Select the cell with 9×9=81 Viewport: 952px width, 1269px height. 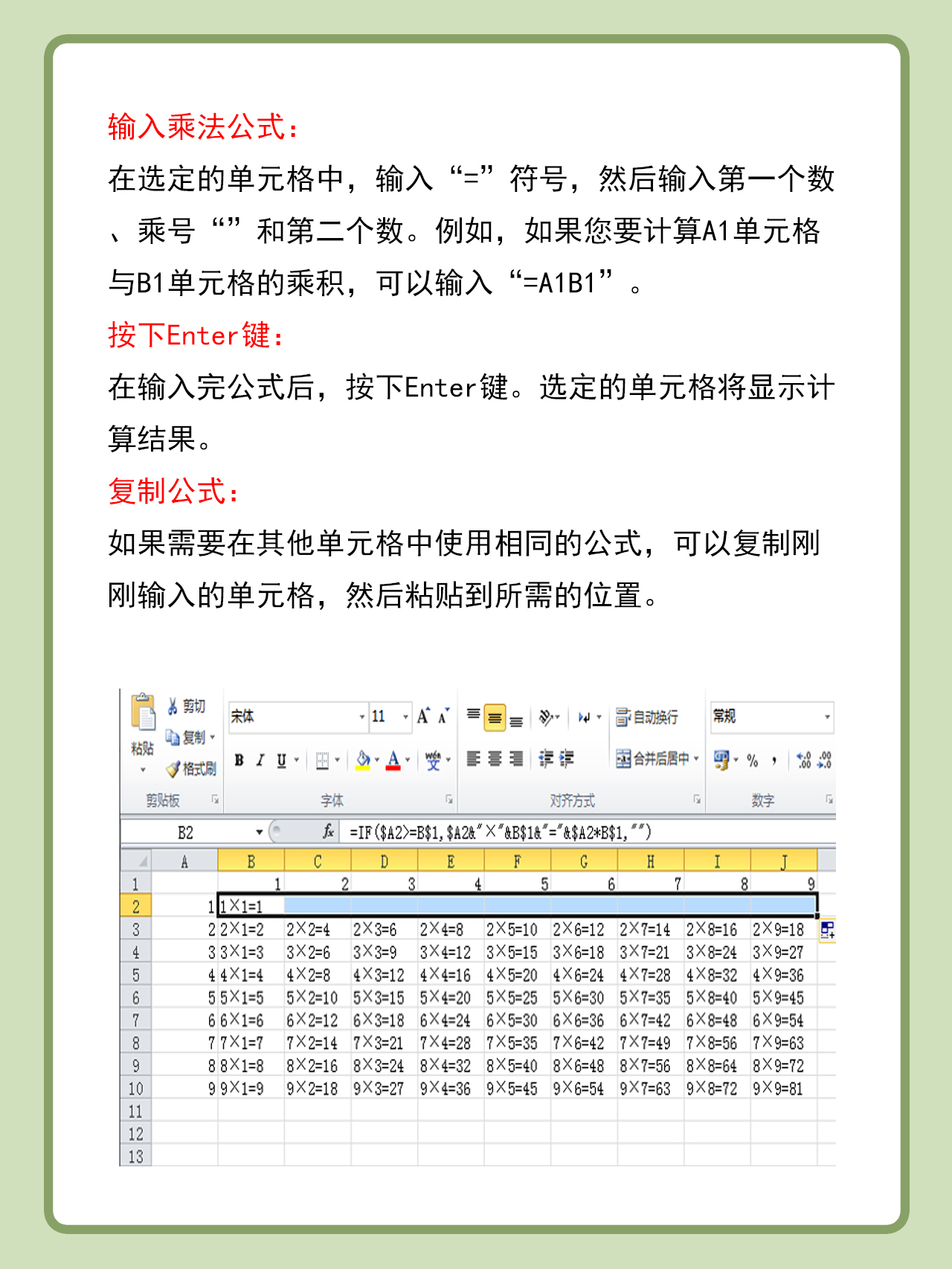784,1088
